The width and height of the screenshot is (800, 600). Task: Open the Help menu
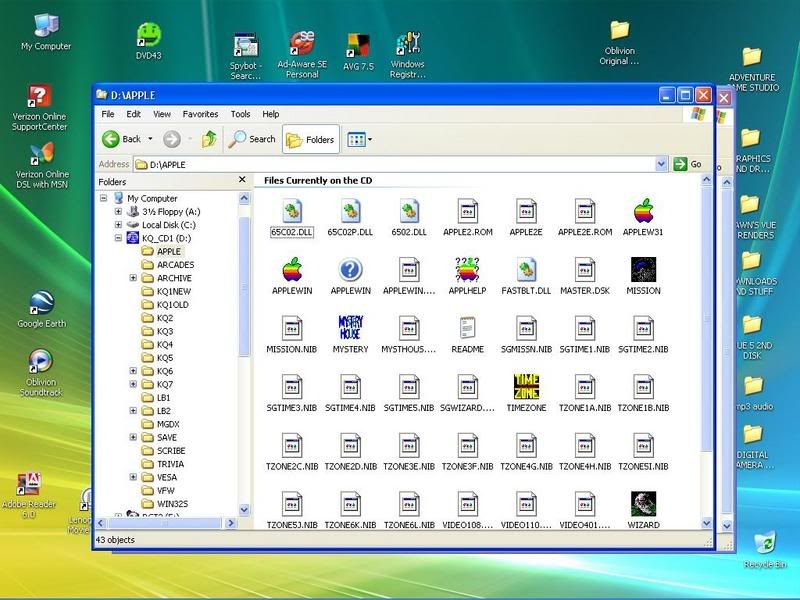click(270, 114)
